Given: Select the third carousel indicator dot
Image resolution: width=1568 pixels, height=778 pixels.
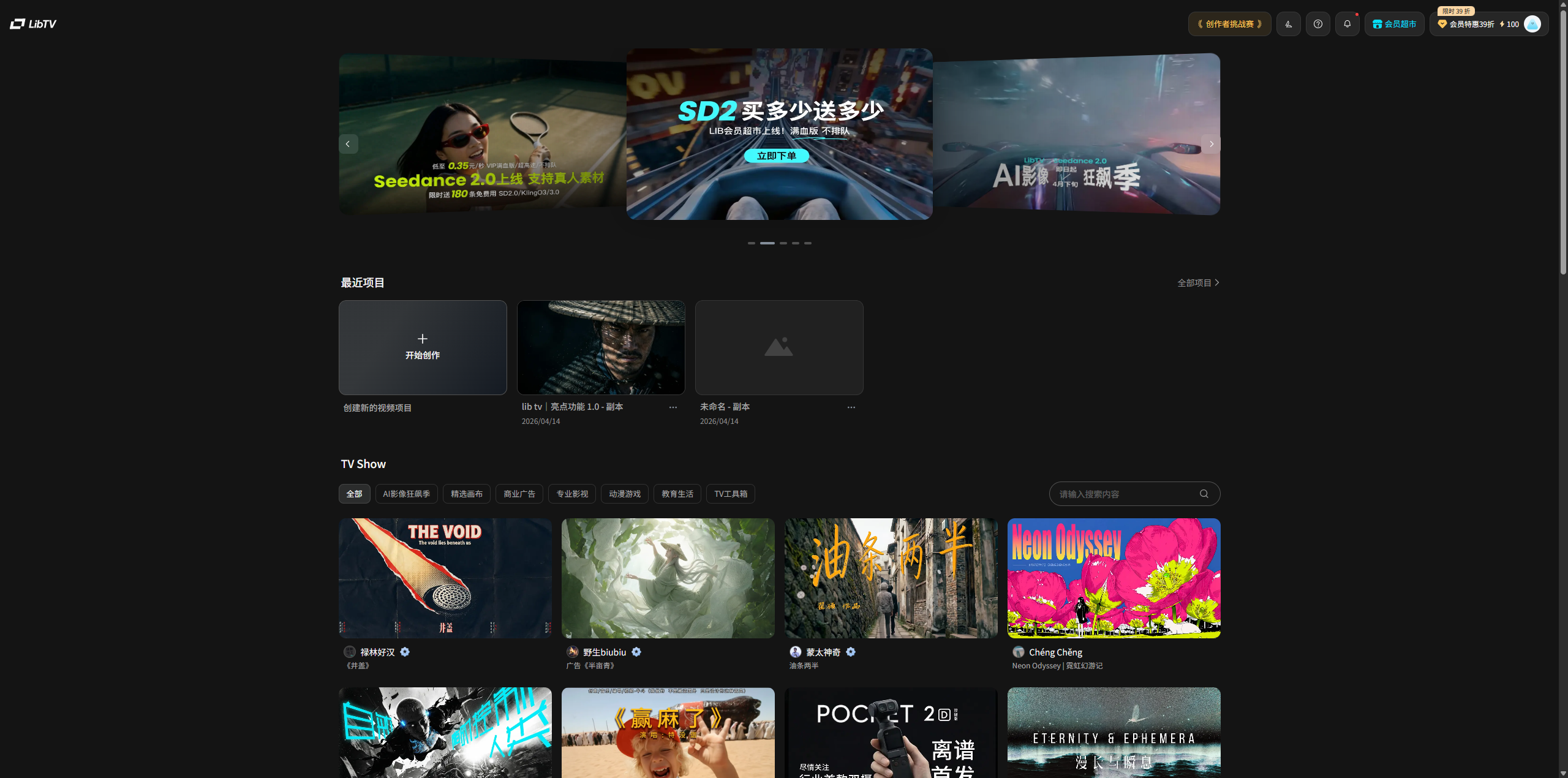Looking at the screenshot, I should click(x=783, y=243).
